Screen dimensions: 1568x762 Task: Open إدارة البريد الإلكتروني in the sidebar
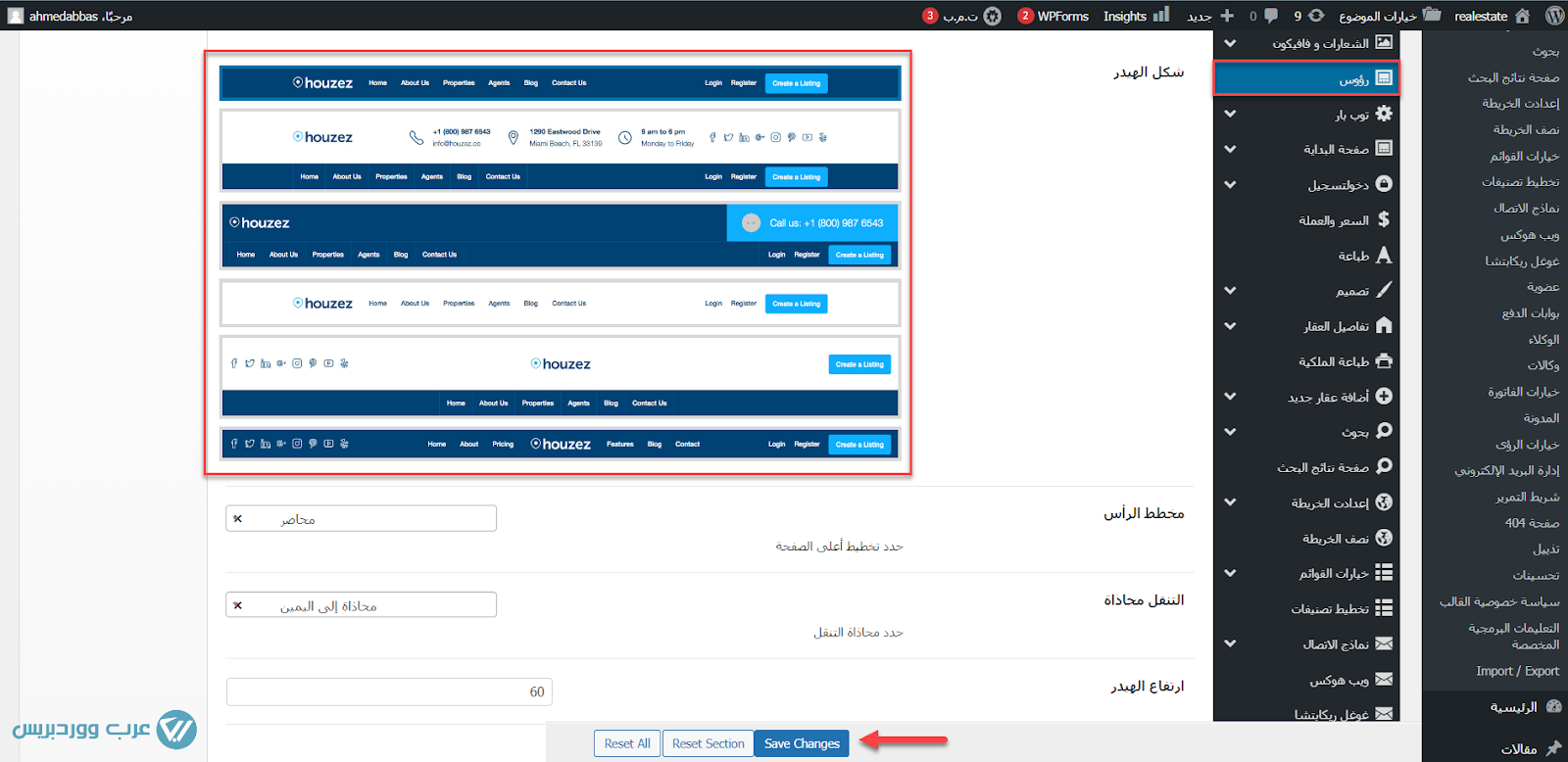[1507, 470]
